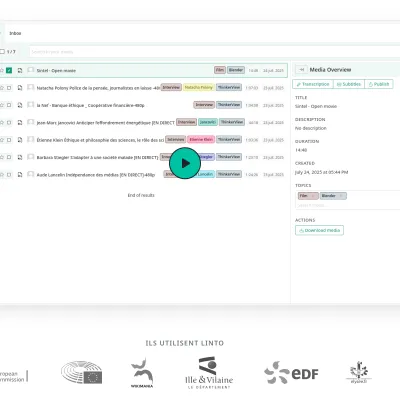Screen dimensions: 400x400
Task: Click the Ille & Vilaine département logo
Action: [x=209, y=373]
